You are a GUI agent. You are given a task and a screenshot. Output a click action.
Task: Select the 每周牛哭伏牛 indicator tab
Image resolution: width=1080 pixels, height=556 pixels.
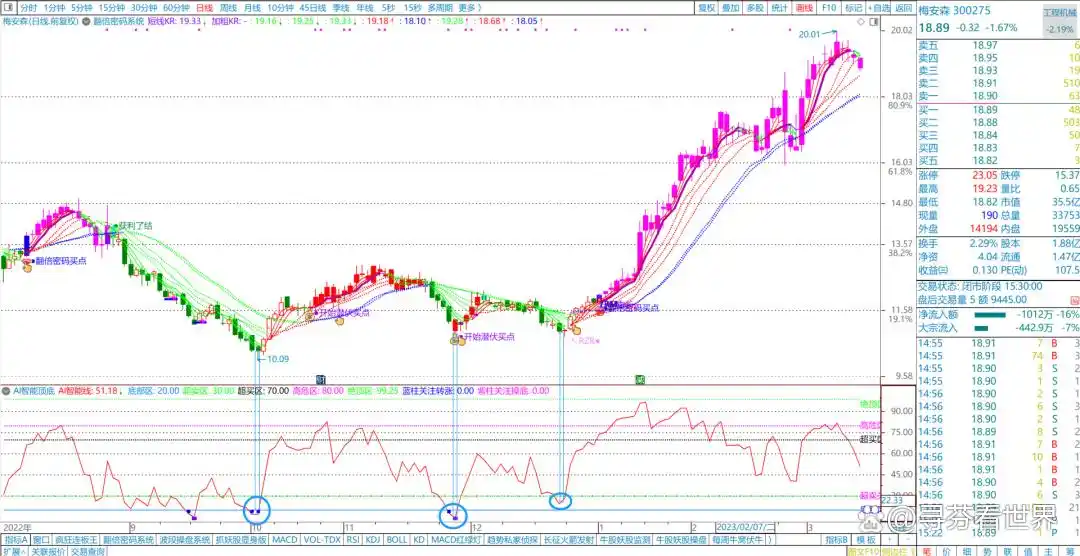(x=738, y=539)
